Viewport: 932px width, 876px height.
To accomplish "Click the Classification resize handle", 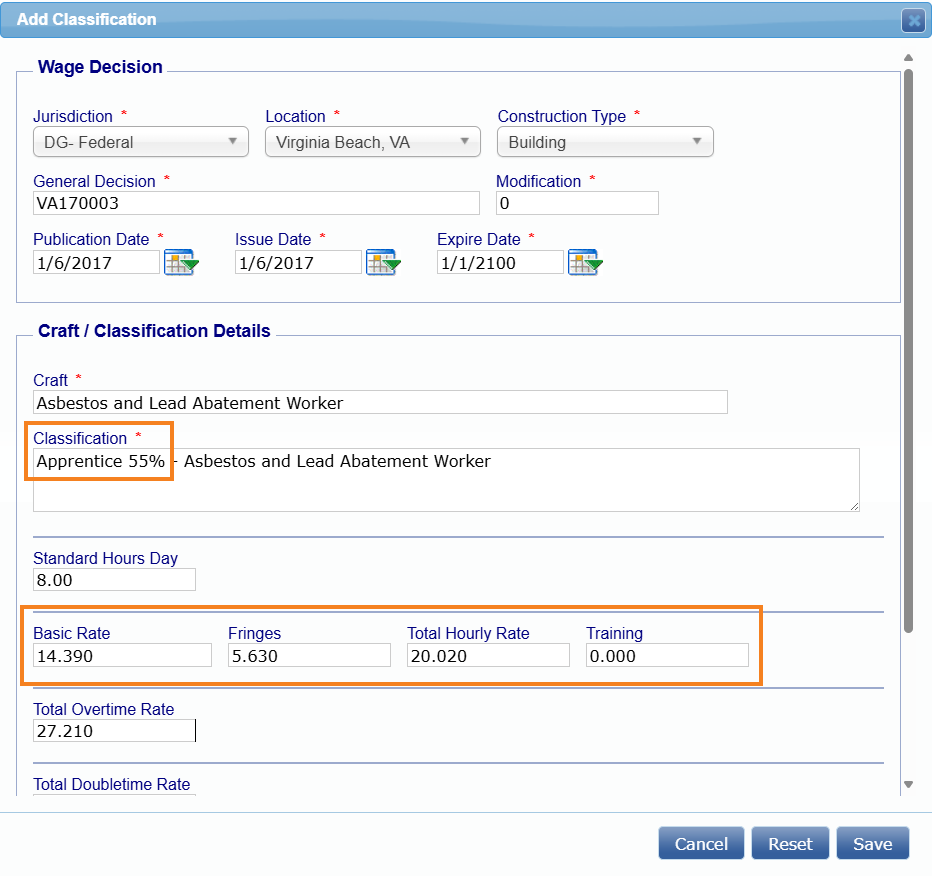I will (x=854, y=506).
